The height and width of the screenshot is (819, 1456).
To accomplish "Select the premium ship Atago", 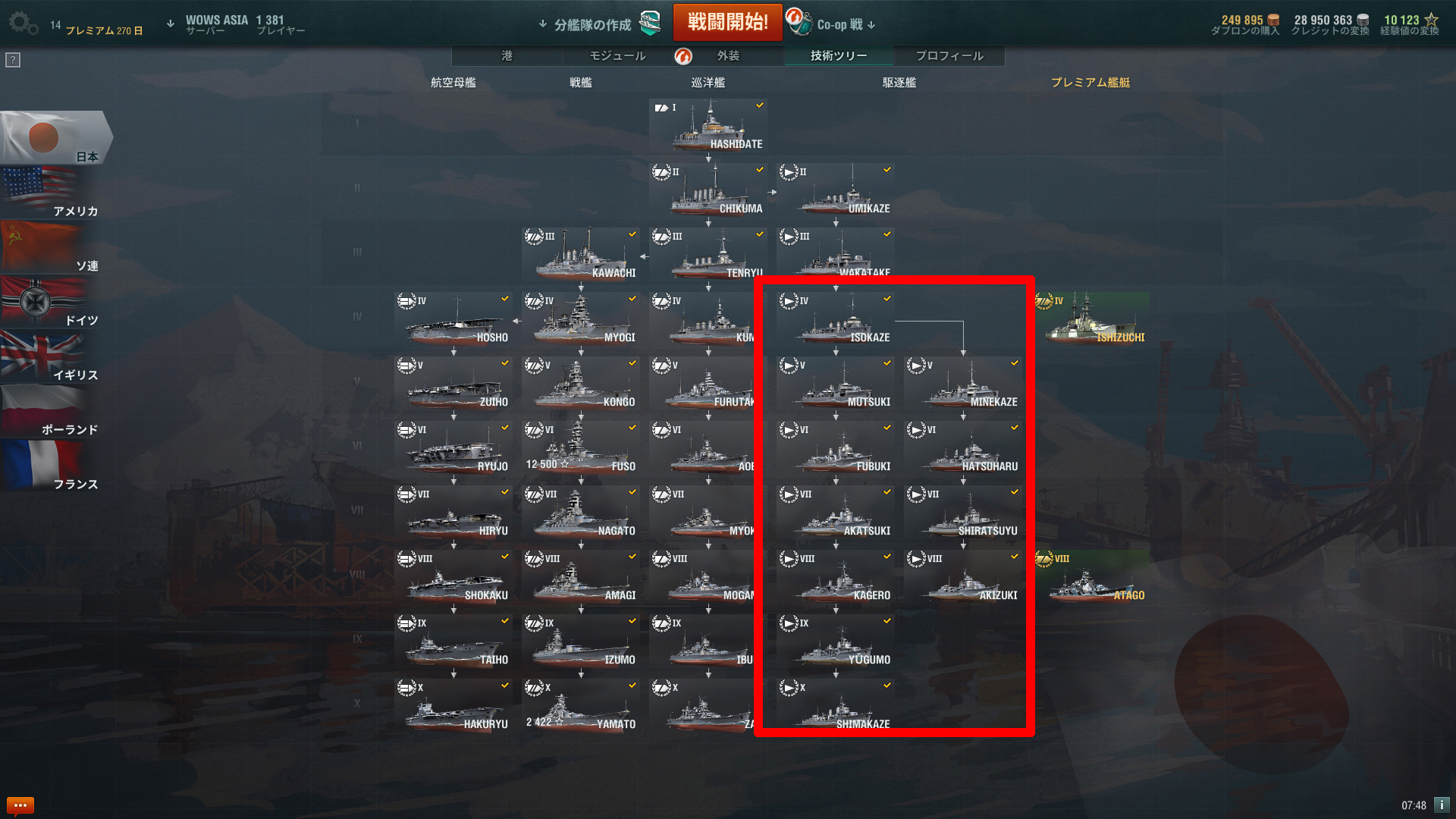I will click(x=1092, y=576).
